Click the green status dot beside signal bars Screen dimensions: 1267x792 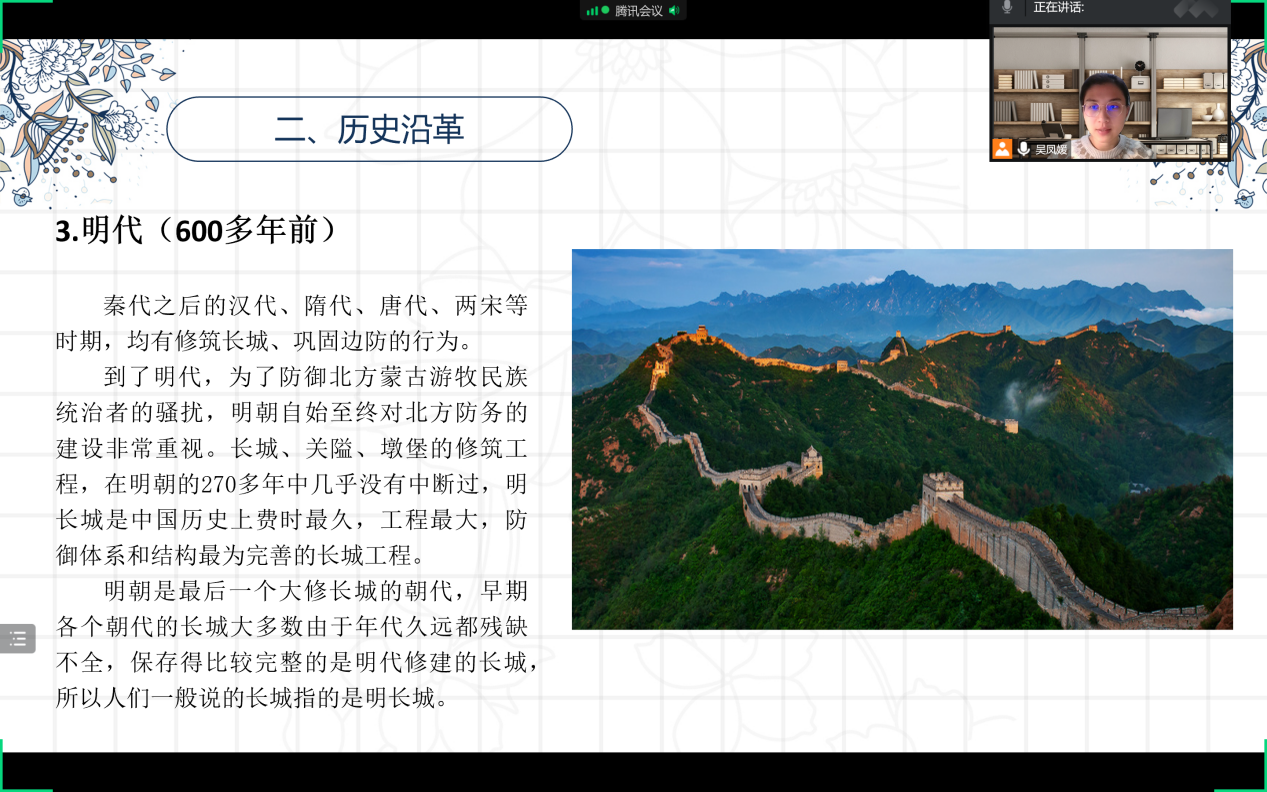click(x=605, y=10)
